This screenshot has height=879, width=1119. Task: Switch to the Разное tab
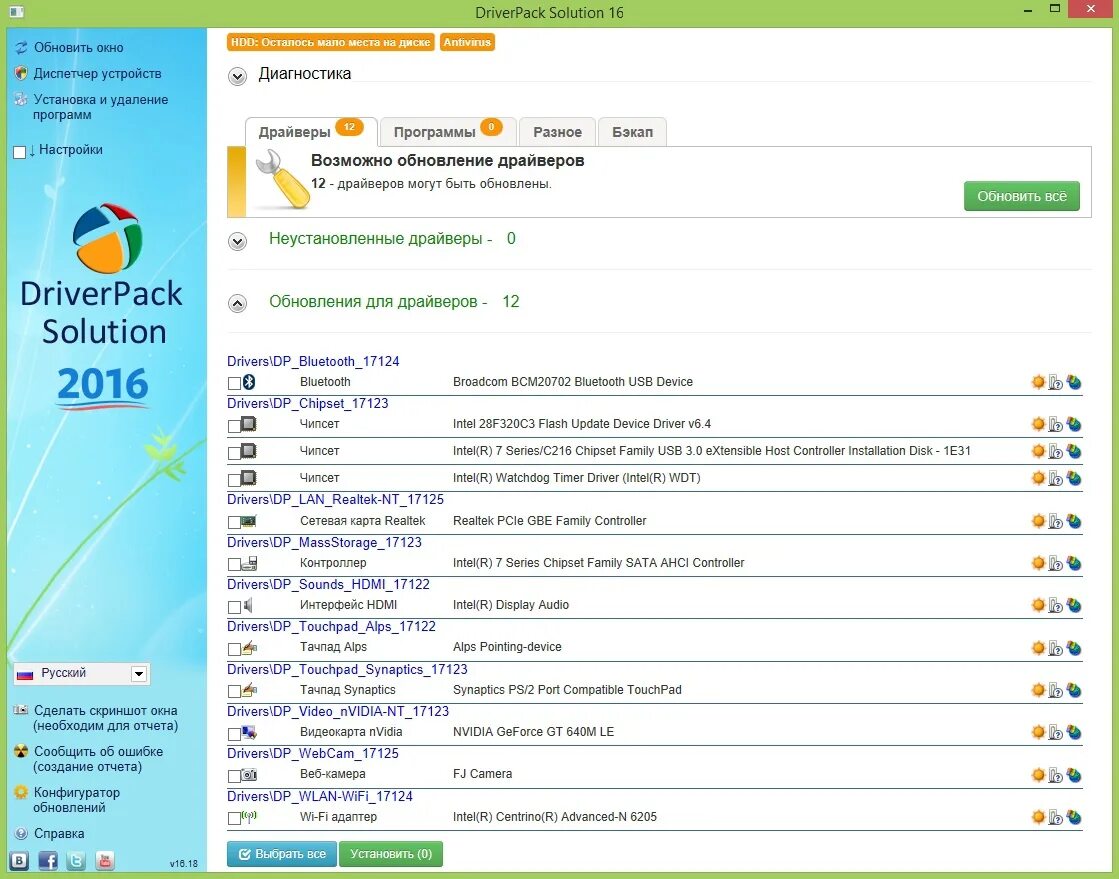click(x=557, y=132)
